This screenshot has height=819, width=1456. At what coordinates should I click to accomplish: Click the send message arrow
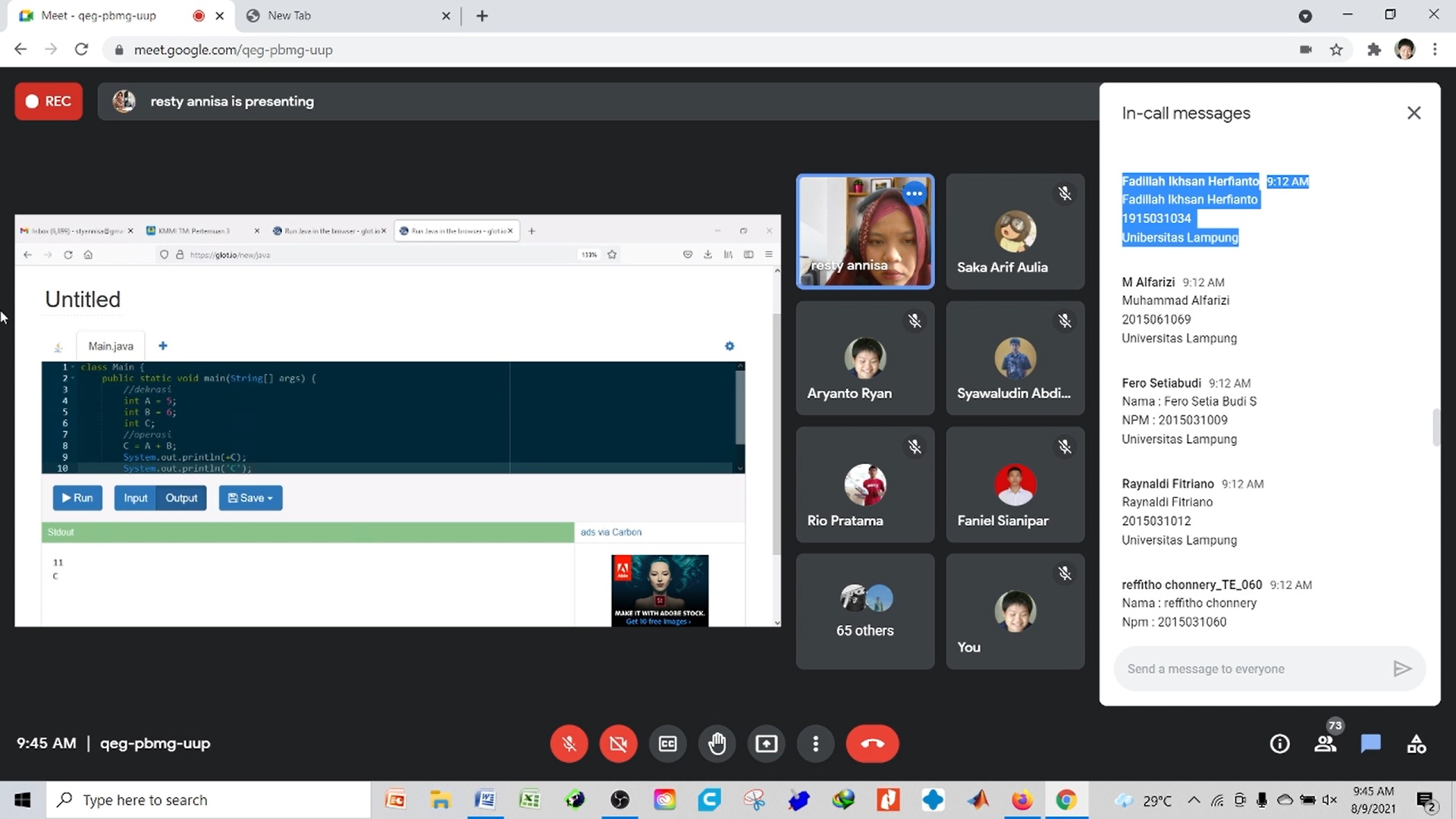coord(1401,669)
